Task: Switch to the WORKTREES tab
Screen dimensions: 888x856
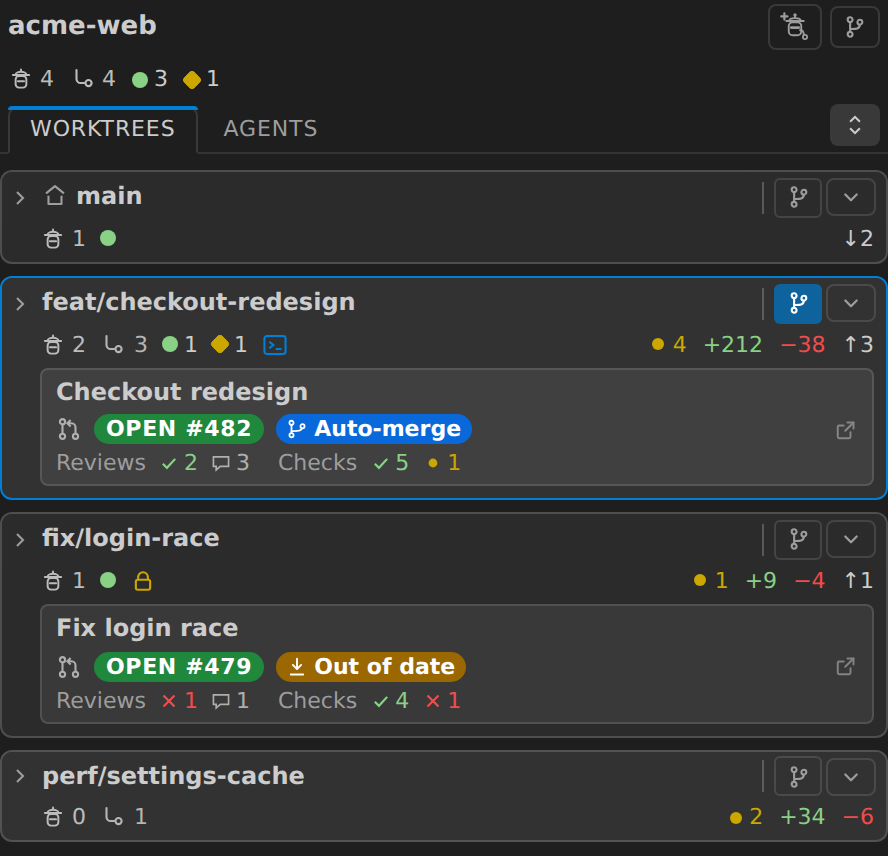Action: click(x=103, y=129)
